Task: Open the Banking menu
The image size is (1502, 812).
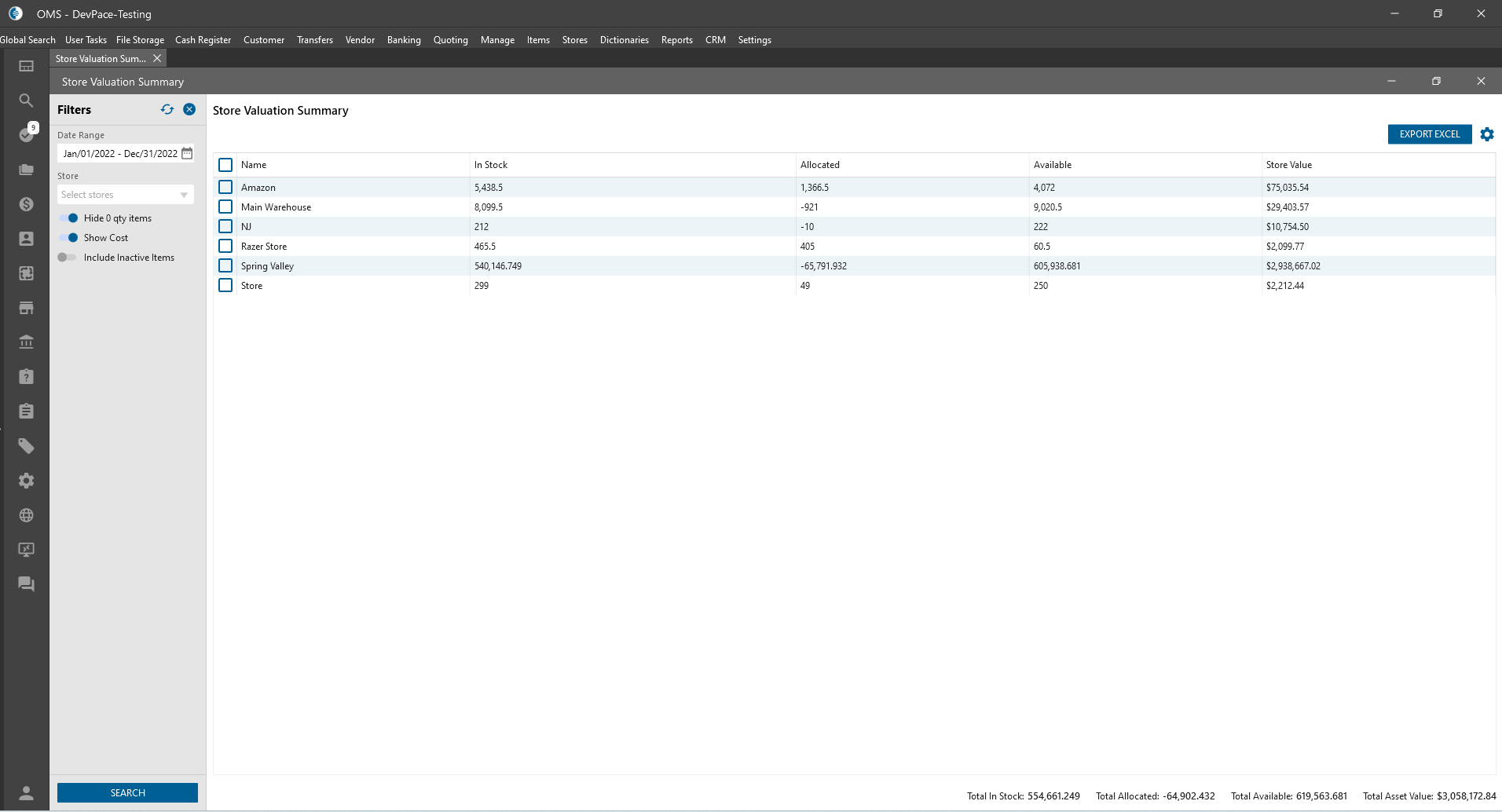Action: [x=404, y=40]
